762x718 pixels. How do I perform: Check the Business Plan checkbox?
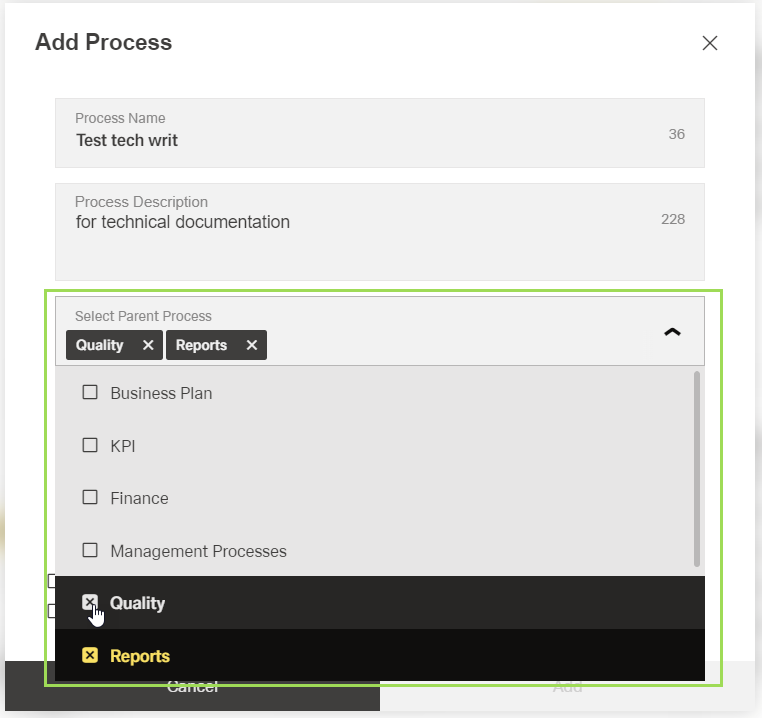(90, 393)
